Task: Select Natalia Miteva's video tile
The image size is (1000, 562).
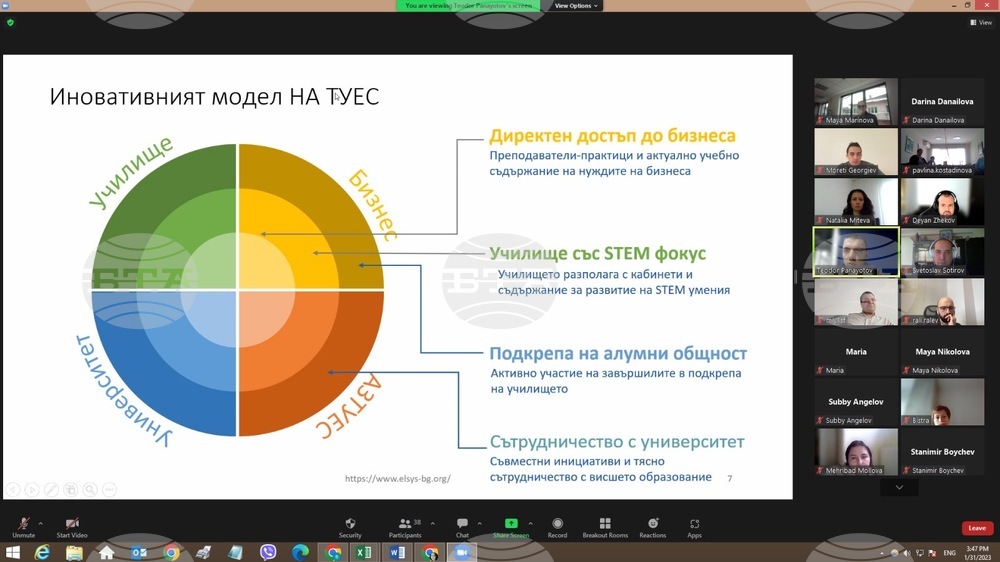Action: [x=855, y=201]
